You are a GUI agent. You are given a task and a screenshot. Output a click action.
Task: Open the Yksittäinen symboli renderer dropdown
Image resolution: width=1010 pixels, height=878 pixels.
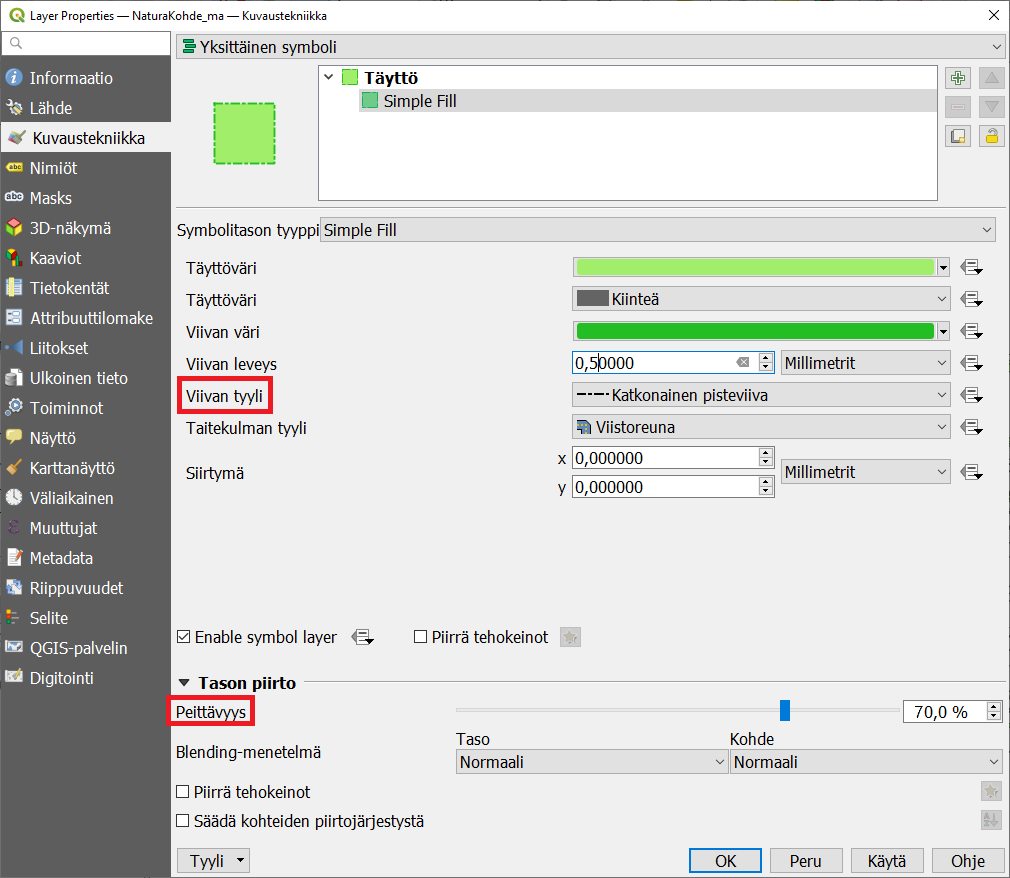click(590, 47)
